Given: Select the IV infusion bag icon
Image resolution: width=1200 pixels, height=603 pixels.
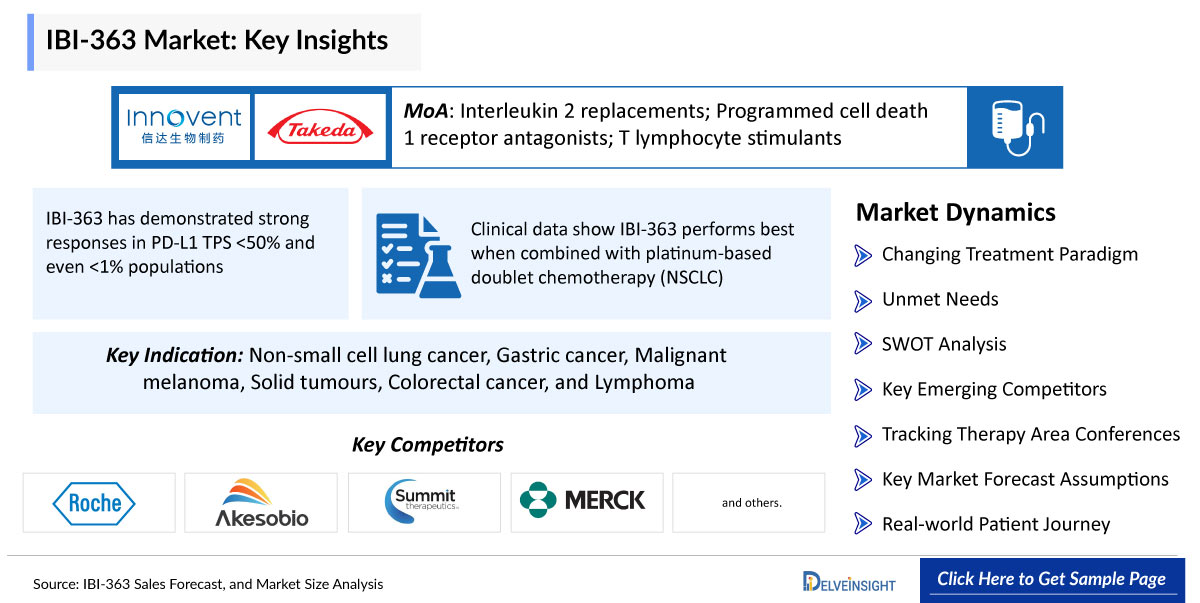Looking at the screenshot, I should click(x=1015, y=127).
